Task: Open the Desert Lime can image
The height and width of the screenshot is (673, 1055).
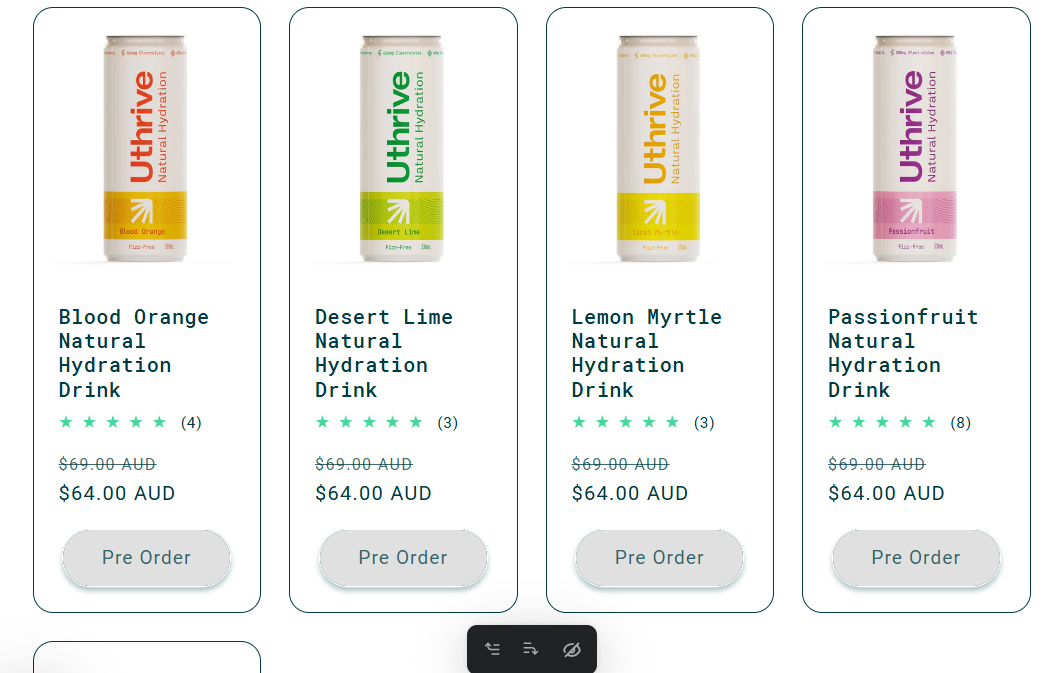Action: [x=402, y=149]
